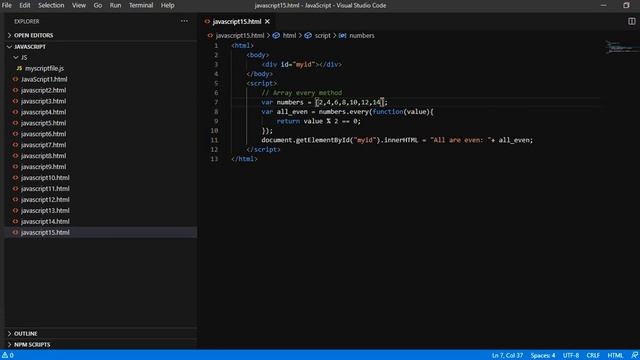Click the 'return' keyword on line 9
640x360 pixels.
coord(288,121)
